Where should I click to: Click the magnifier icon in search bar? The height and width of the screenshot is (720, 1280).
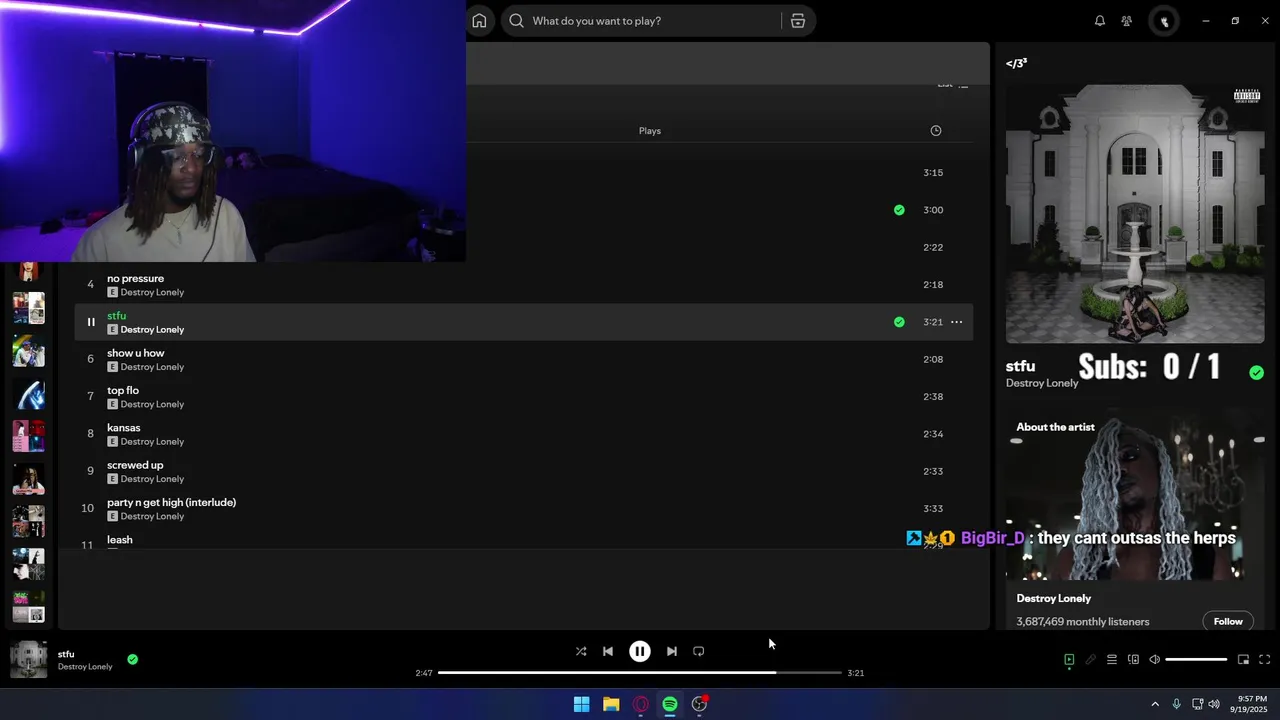pos(516,21)
